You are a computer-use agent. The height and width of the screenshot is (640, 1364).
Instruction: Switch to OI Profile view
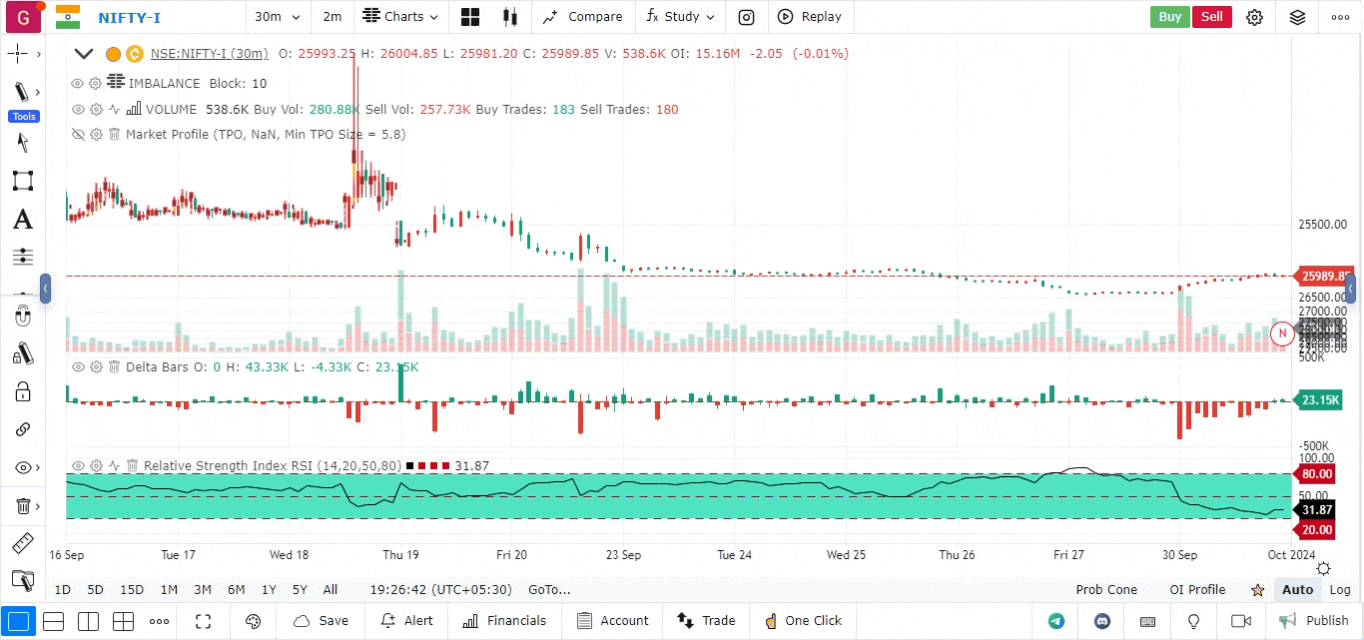[1197, 590]
